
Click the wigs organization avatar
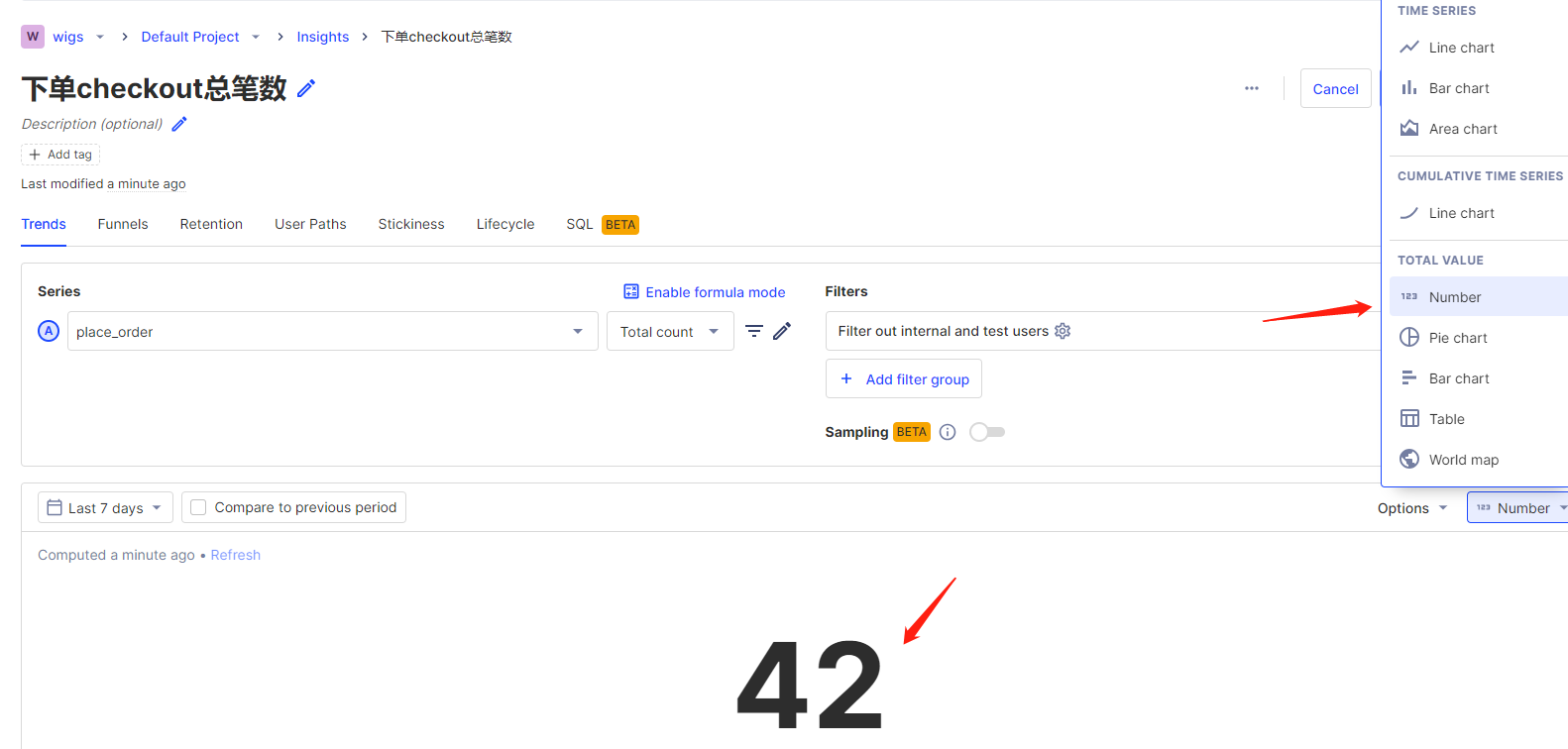[33, 37]
